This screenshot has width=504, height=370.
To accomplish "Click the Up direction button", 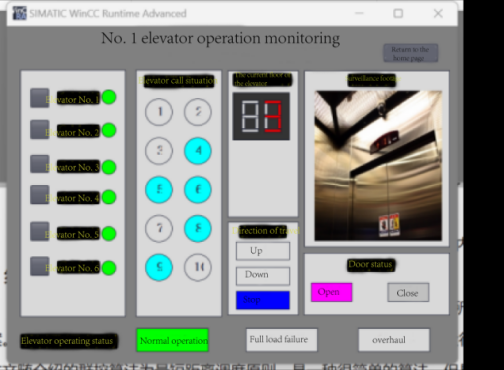I will point(263,251).
